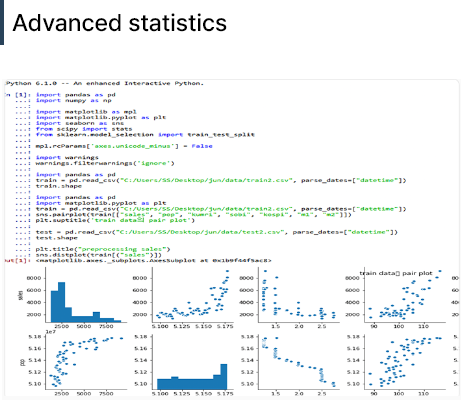Click the train_test_split import line

pos(145,135)
